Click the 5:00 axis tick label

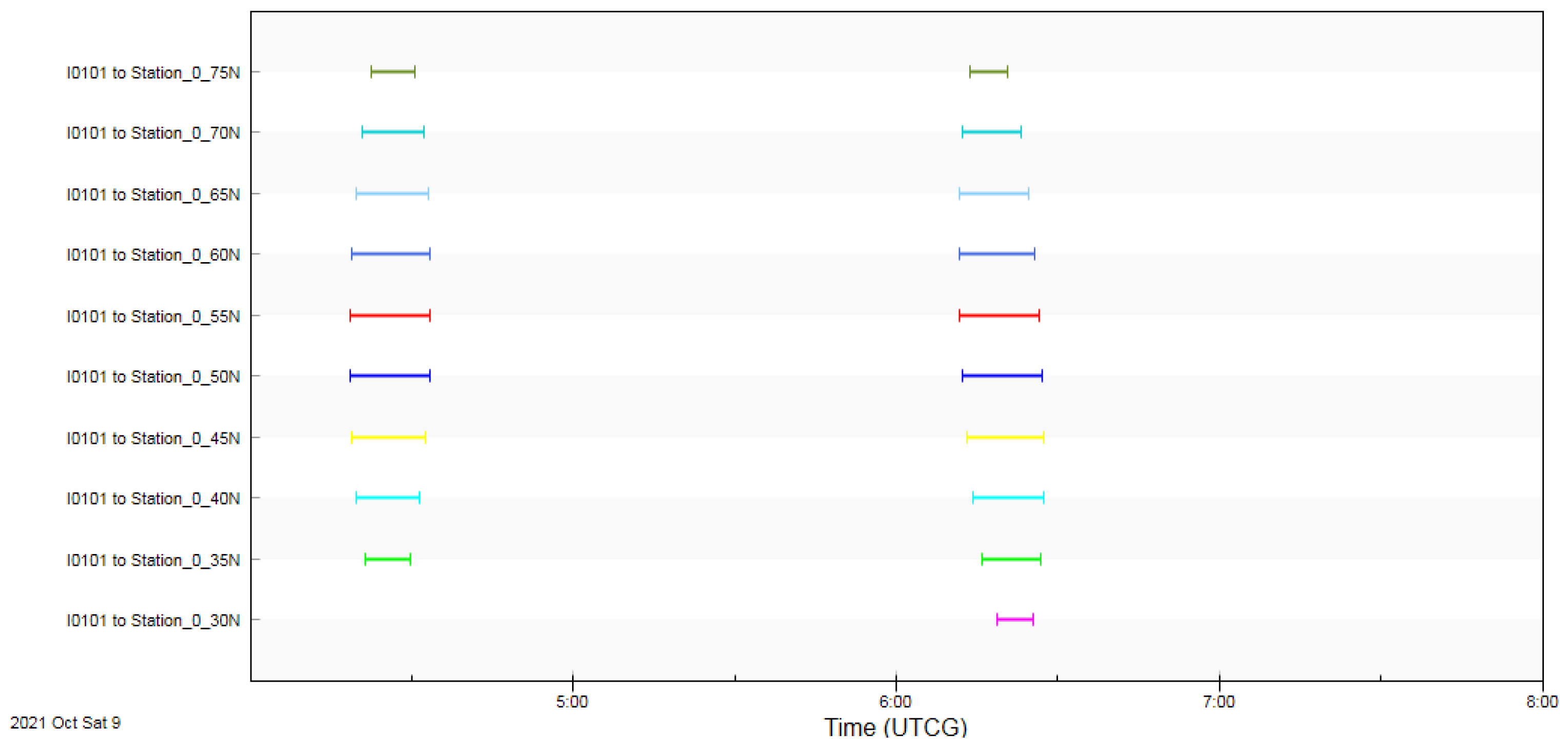pyautogui.click(x=572, y=702)
